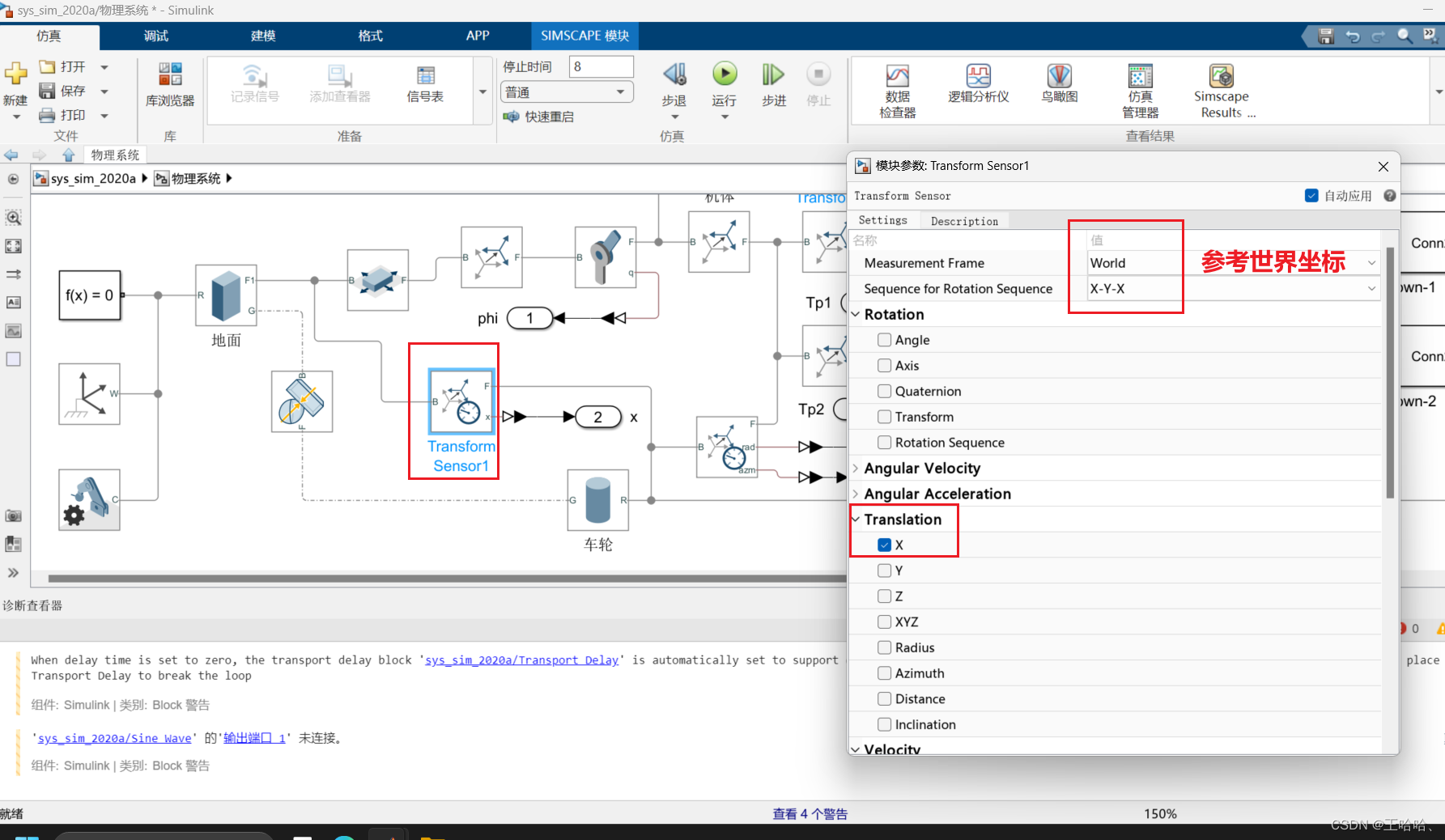
Task: Collapse the Rotation section
Action: tap(856, 314)
